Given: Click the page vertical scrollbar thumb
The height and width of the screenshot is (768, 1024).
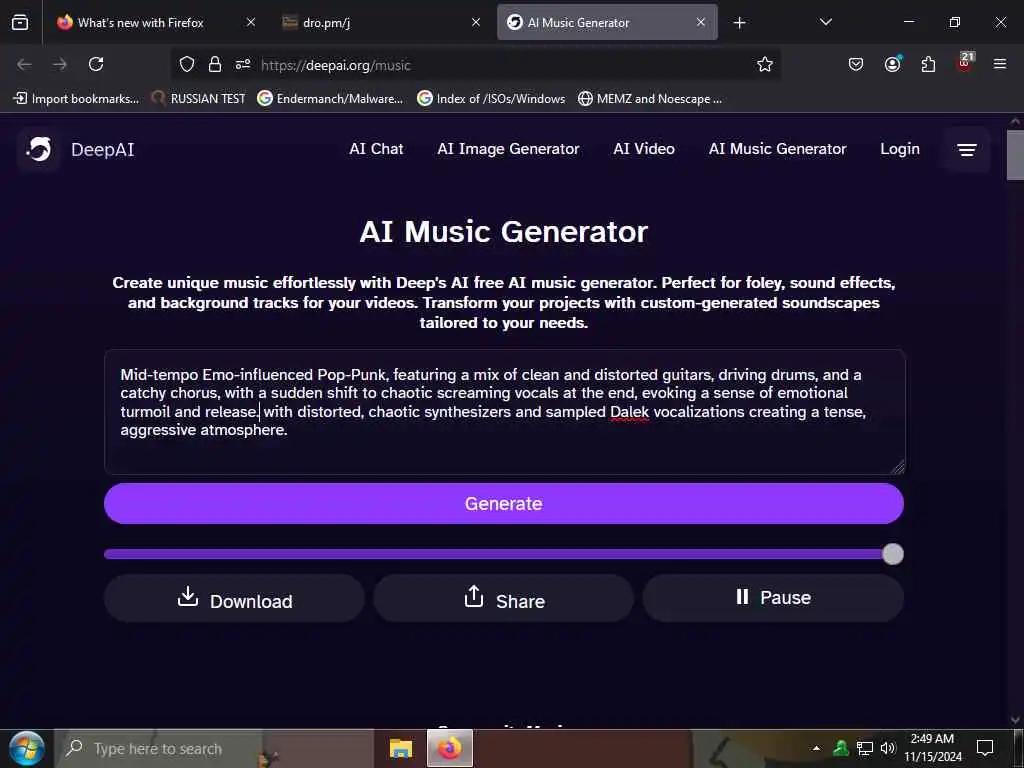Looking at the screenshot, I should point(1015,155).
